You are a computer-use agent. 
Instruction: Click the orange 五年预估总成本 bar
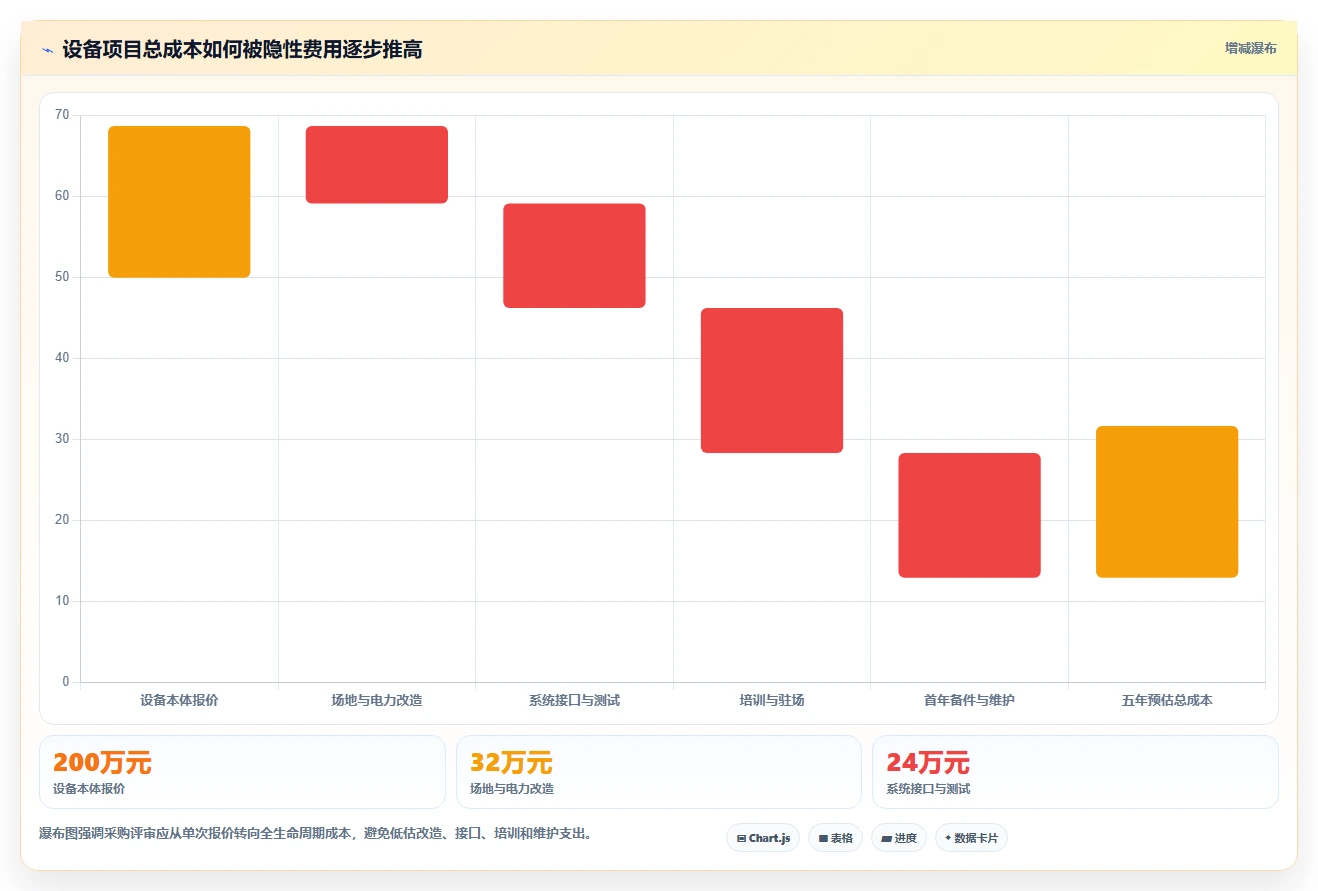[1167, 502]
